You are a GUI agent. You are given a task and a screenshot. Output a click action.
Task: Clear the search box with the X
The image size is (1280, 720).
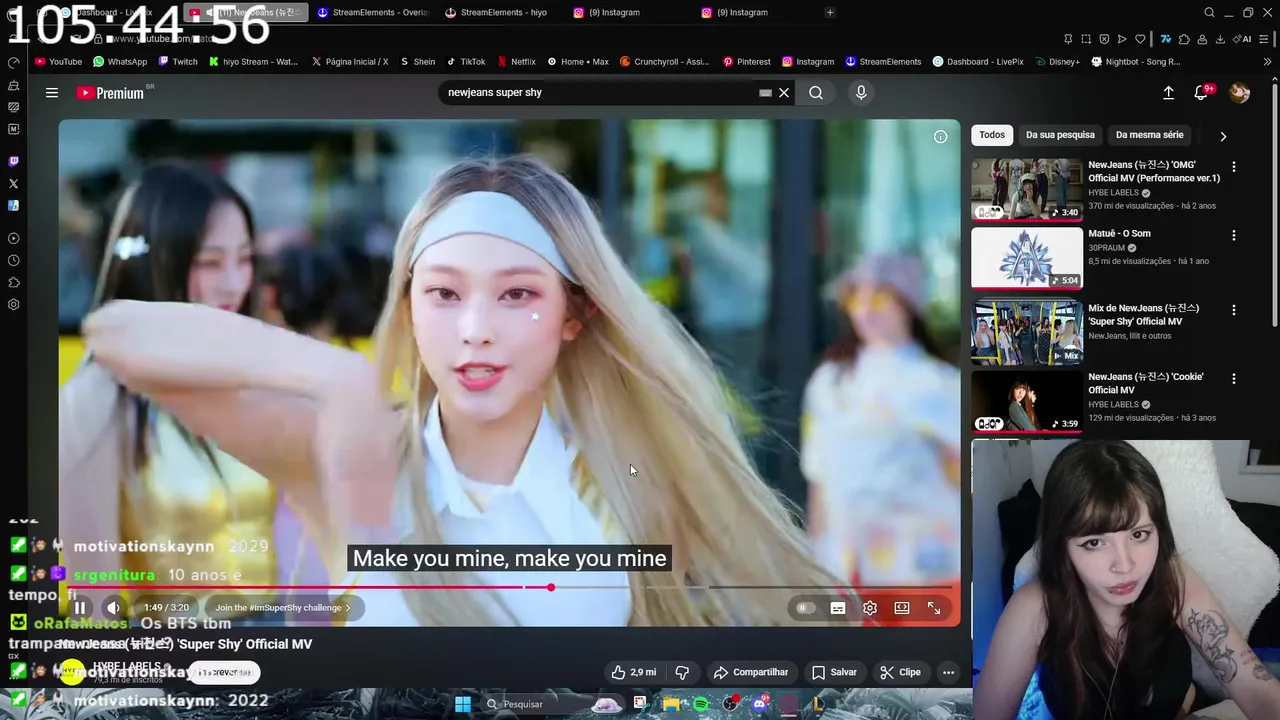click(784, 93)
